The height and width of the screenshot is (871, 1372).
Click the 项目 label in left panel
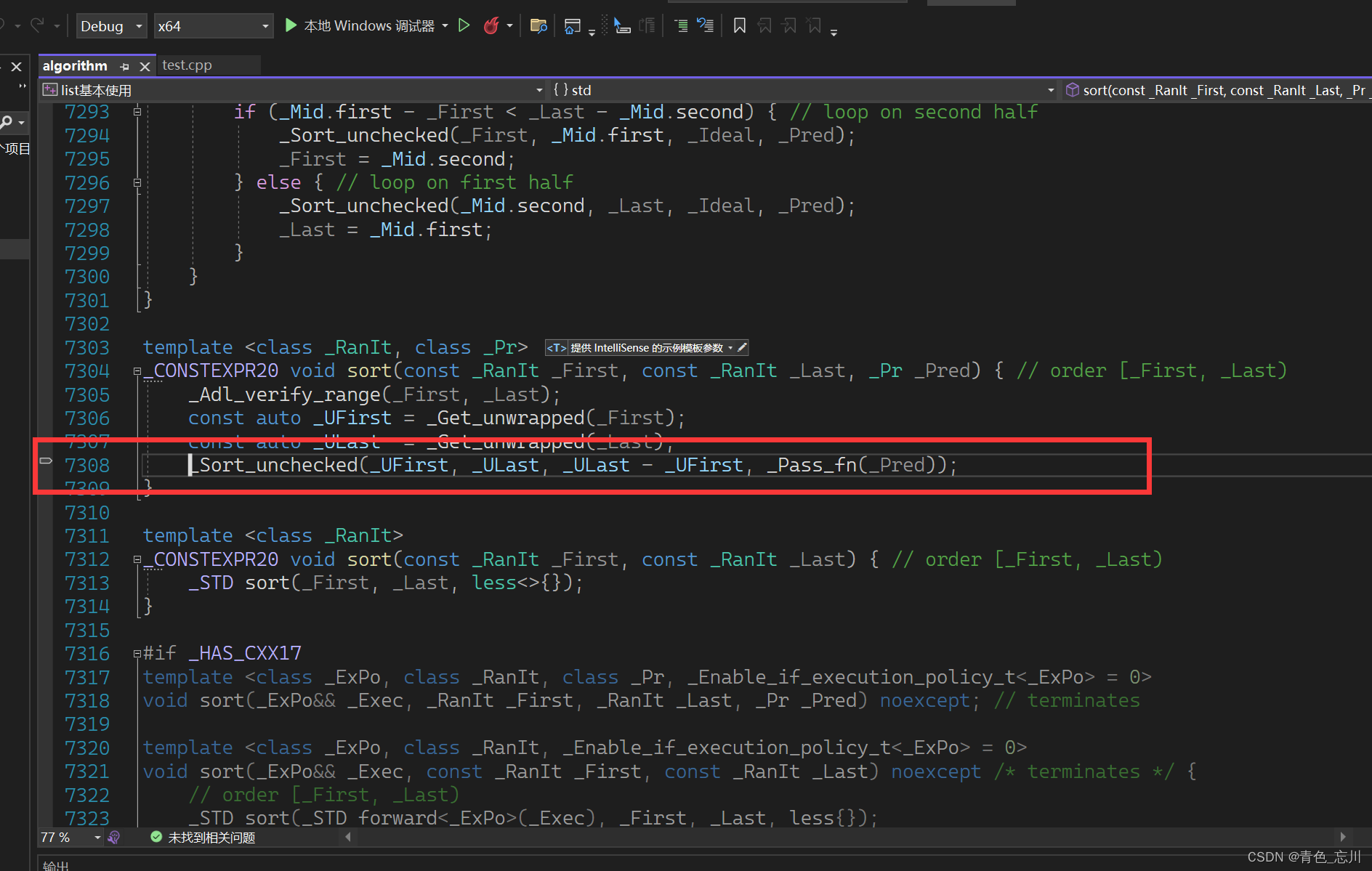[x=17, y=149]
